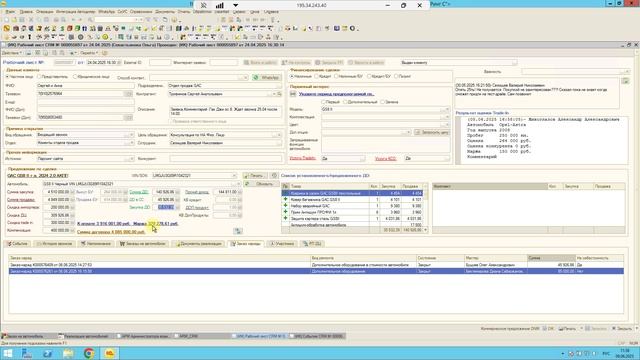640x360 pixels.
Task: Select the Частное лицо radio button
Action: pos(8,77)
